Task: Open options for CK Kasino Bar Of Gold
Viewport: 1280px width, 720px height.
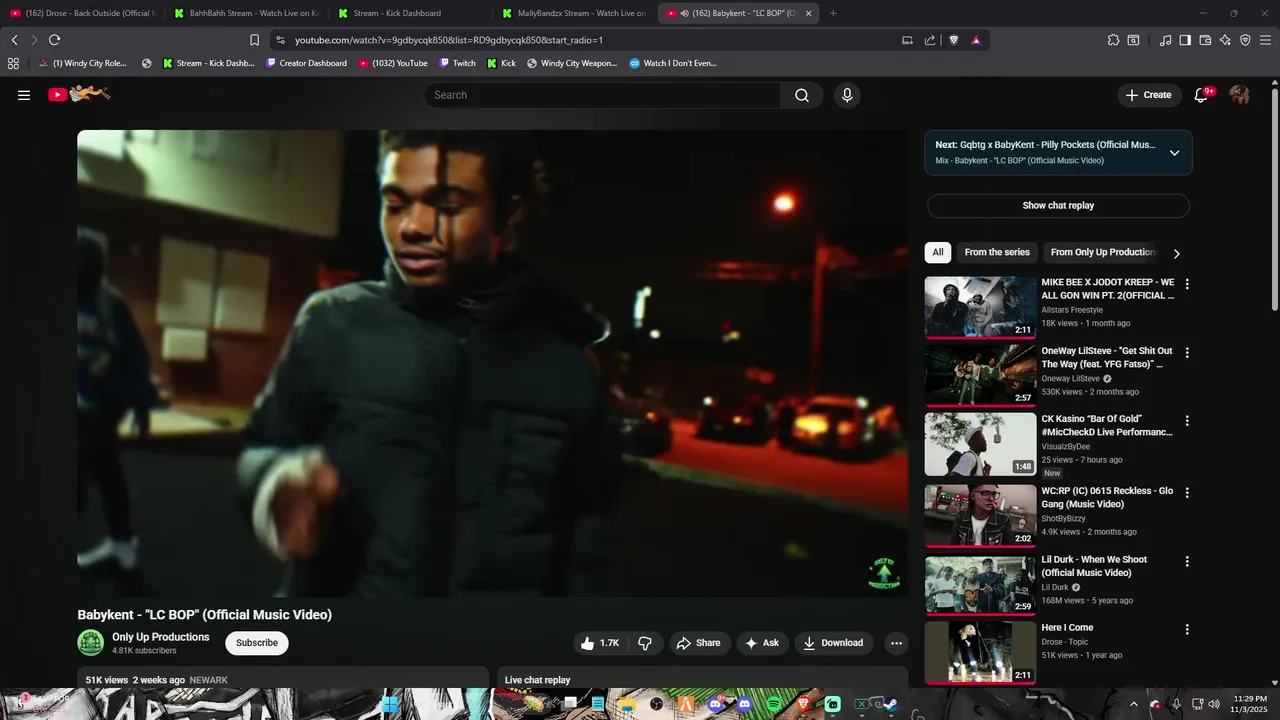Action: (1187, 421)
